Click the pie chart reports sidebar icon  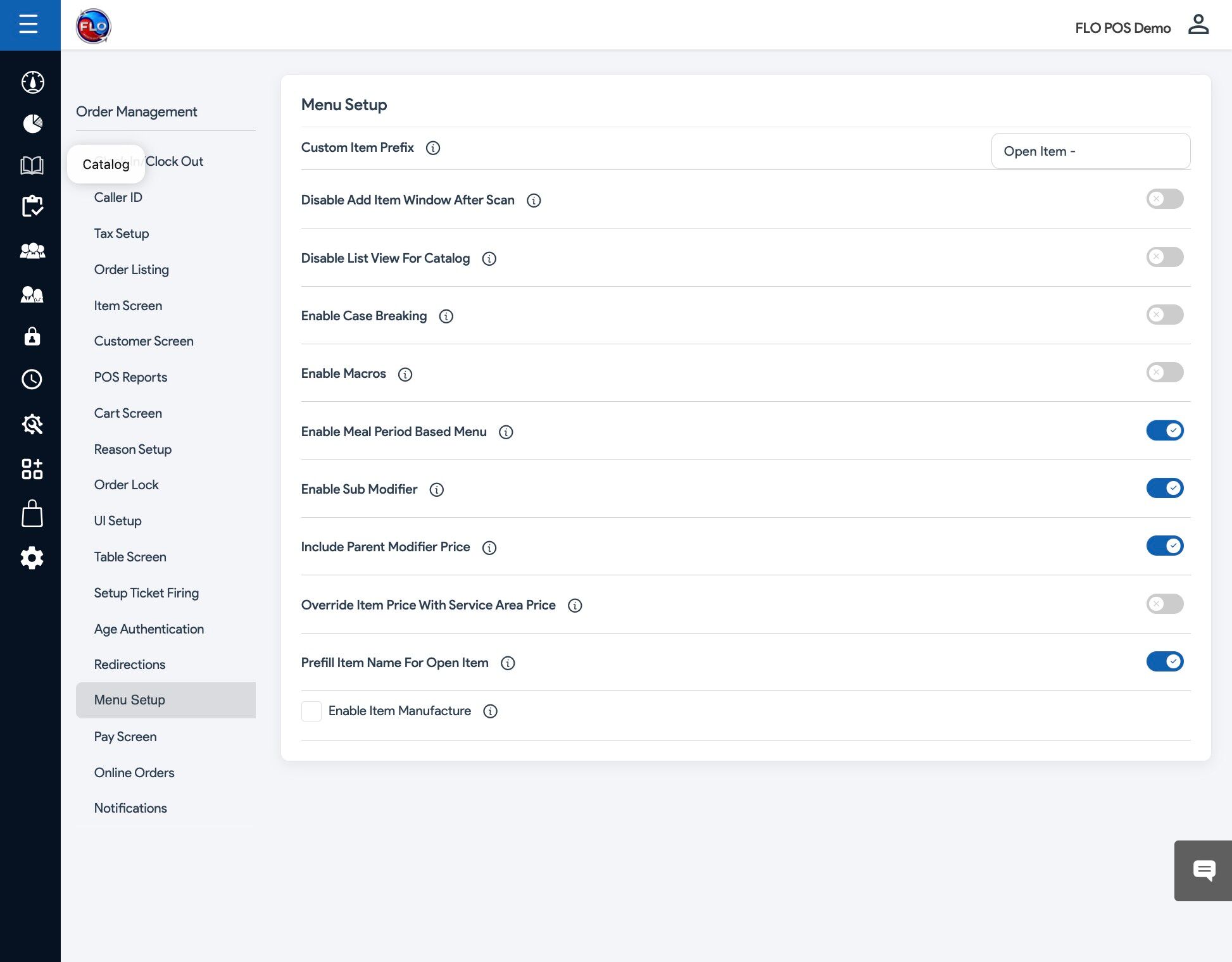(x=32, y=123)
